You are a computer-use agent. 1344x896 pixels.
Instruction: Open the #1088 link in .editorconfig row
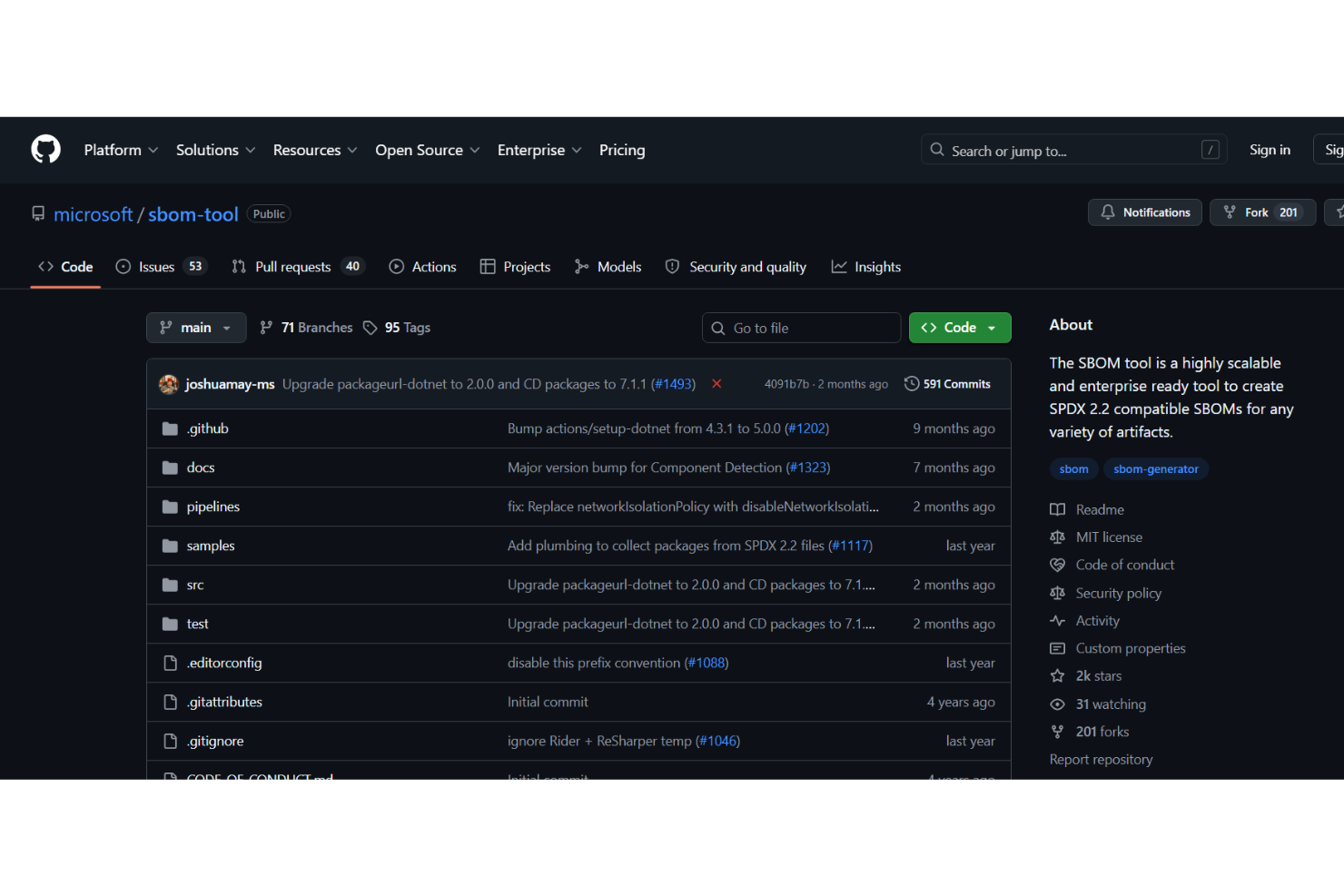(x=707, y=663)
